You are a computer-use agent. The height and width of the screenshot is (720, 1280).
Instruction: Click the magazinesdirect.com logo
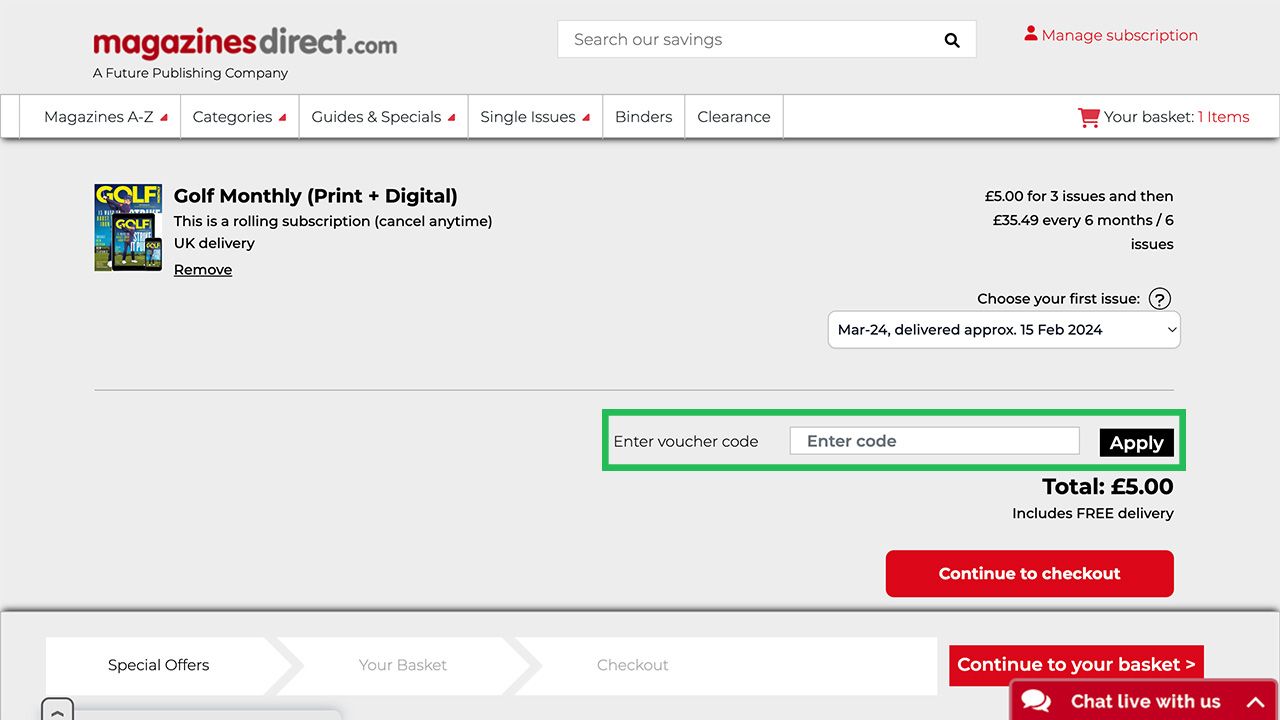[x=245, y=44]
